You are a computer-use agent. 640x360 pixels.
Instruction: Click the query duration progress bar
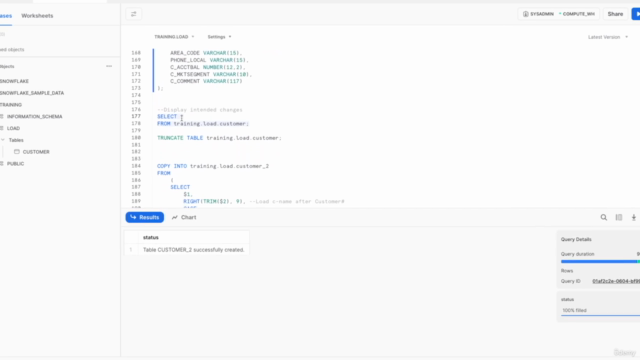[600, 262]
